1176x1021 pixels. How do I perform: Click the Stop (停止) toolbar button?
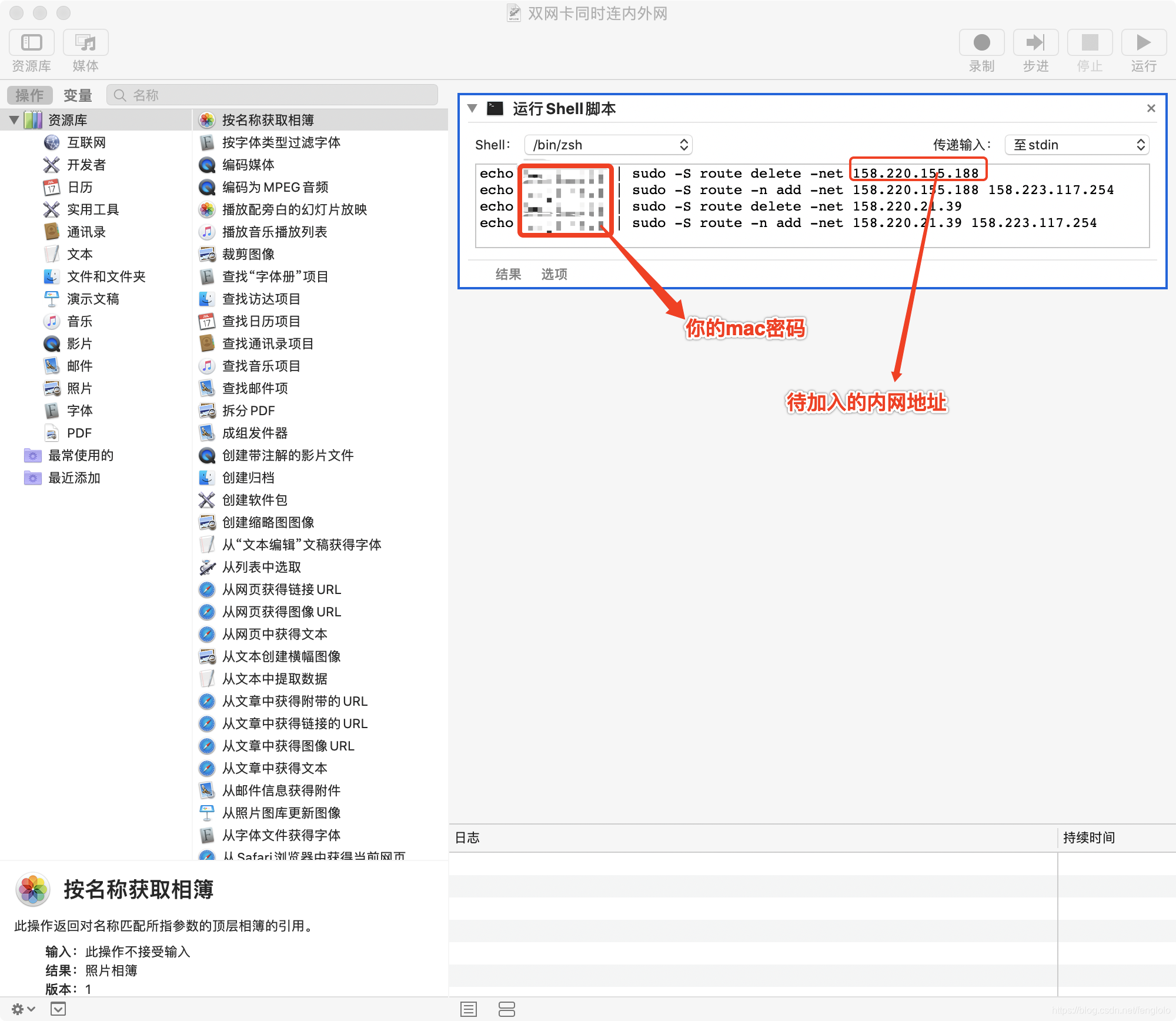1089,42
